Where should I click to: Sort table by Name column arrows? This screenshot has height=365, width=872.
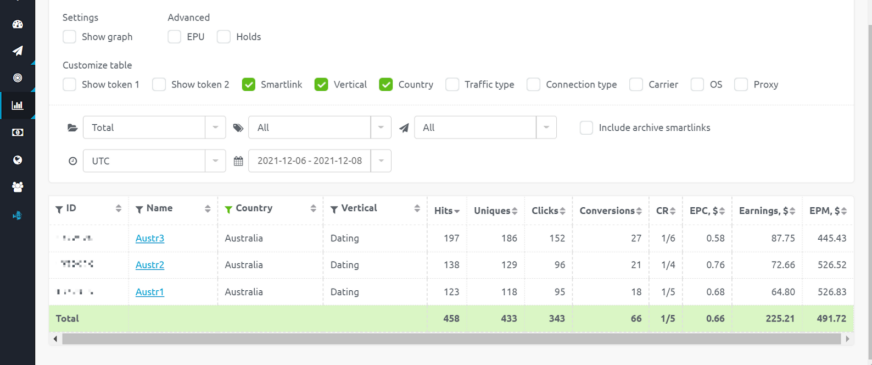pos(207,209)
